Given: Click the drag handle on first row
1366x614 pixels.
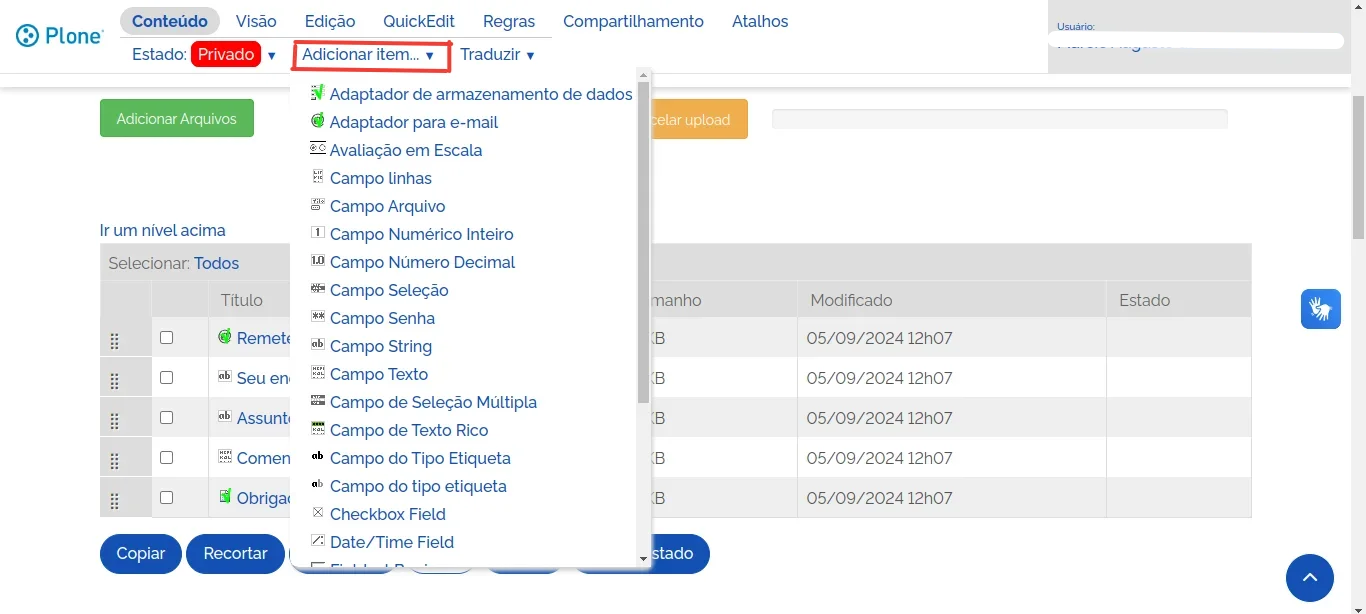Looking at the screenshot, I should coord(114,341).
